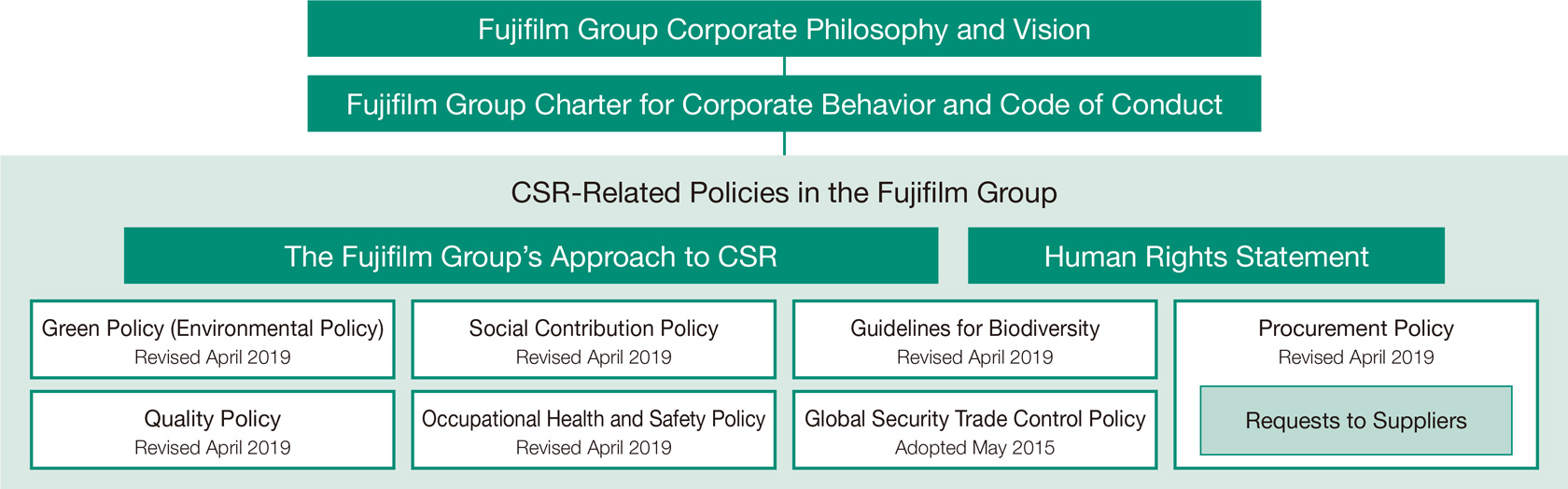Click the Requests to Suppliers box
Image resolution: width=1568 pixels, height=489 pixels.
(x=1356, y=421)
